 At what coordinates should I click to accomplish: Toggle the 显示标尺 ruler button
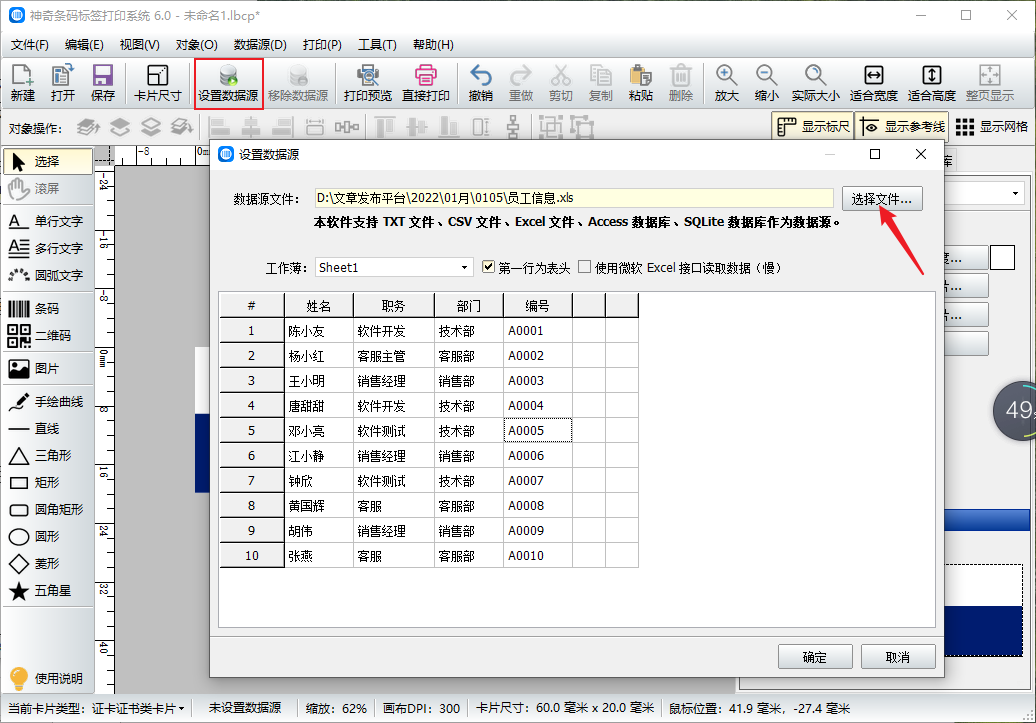(813, 127)
